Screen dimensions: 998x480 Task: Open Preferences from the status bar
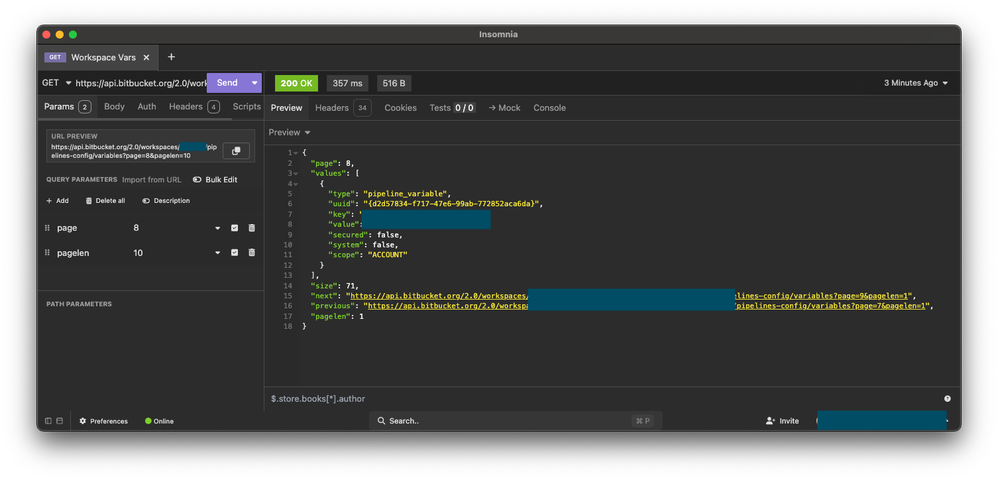point(103,421)
